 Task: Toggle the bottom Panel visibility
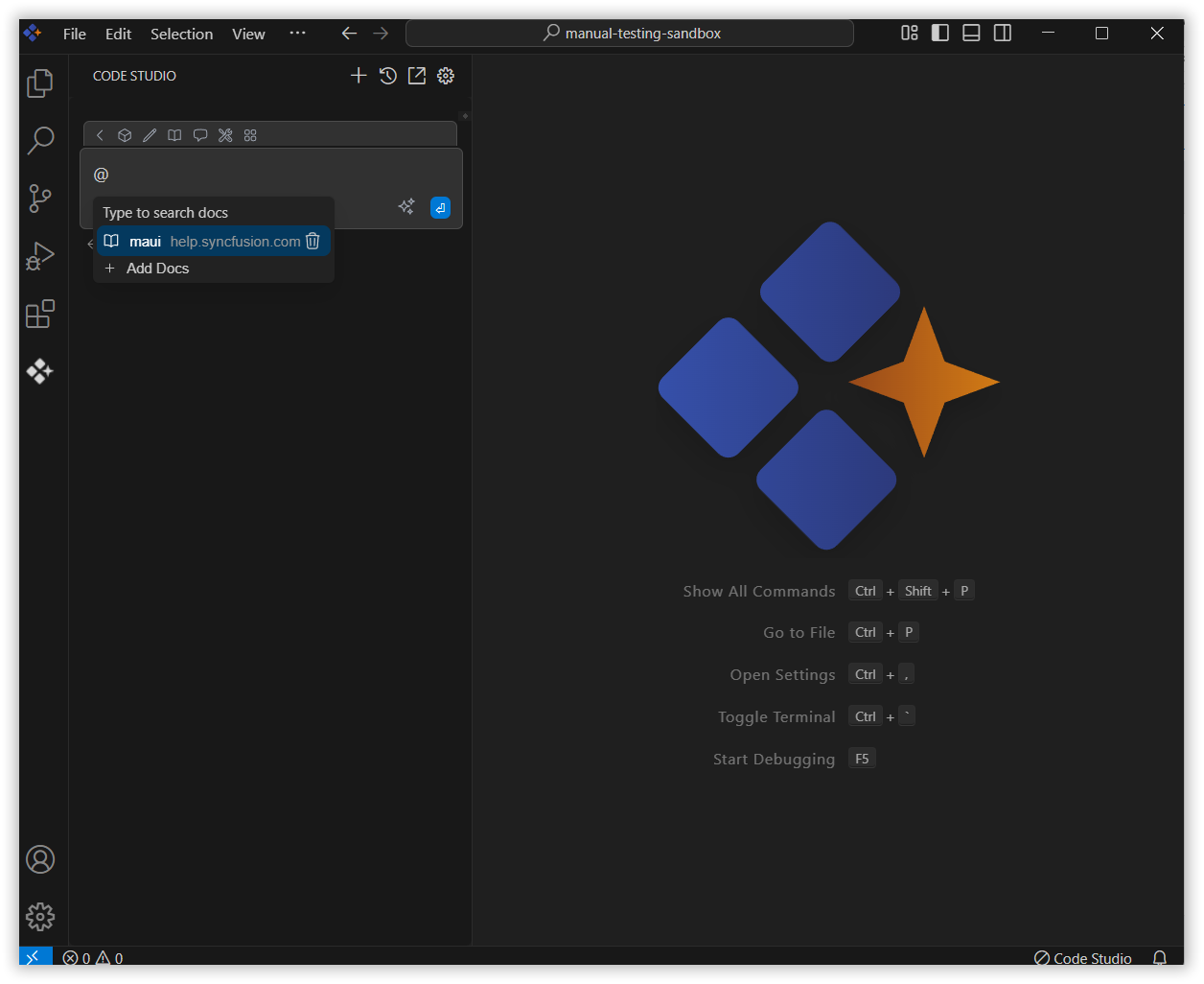pyautogui.click(x=971, y=34)
